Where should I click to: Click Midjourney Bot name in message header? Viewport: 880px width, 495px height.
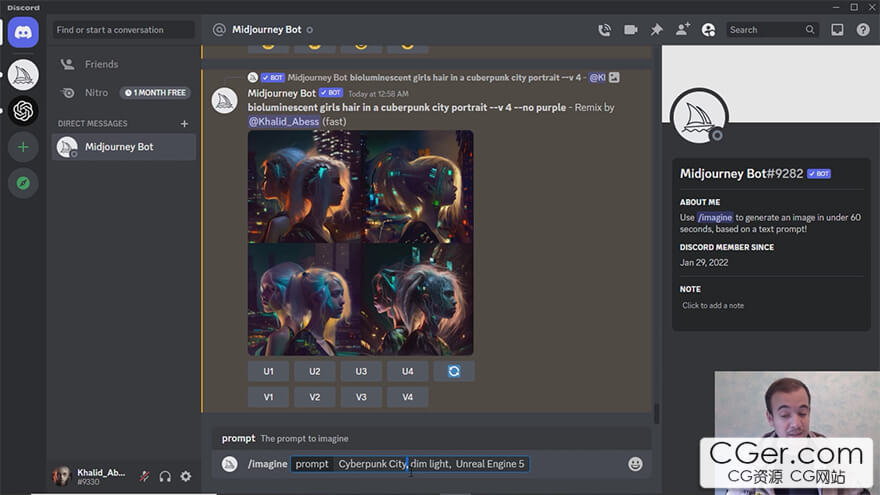click(x=282, y=93)
